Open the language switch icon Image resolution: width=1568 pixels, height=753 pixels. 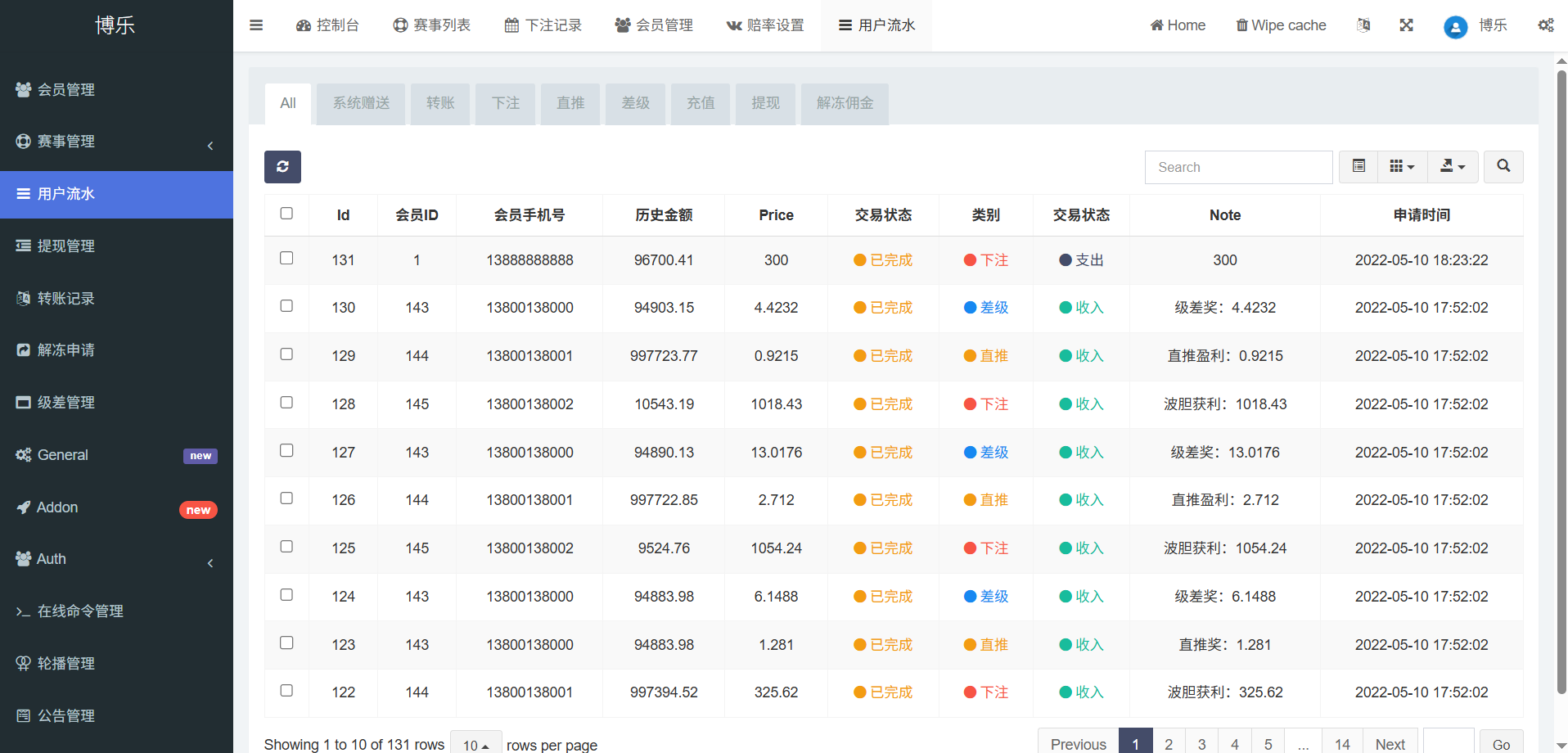pyautogui.click(x=1363, y=25)
